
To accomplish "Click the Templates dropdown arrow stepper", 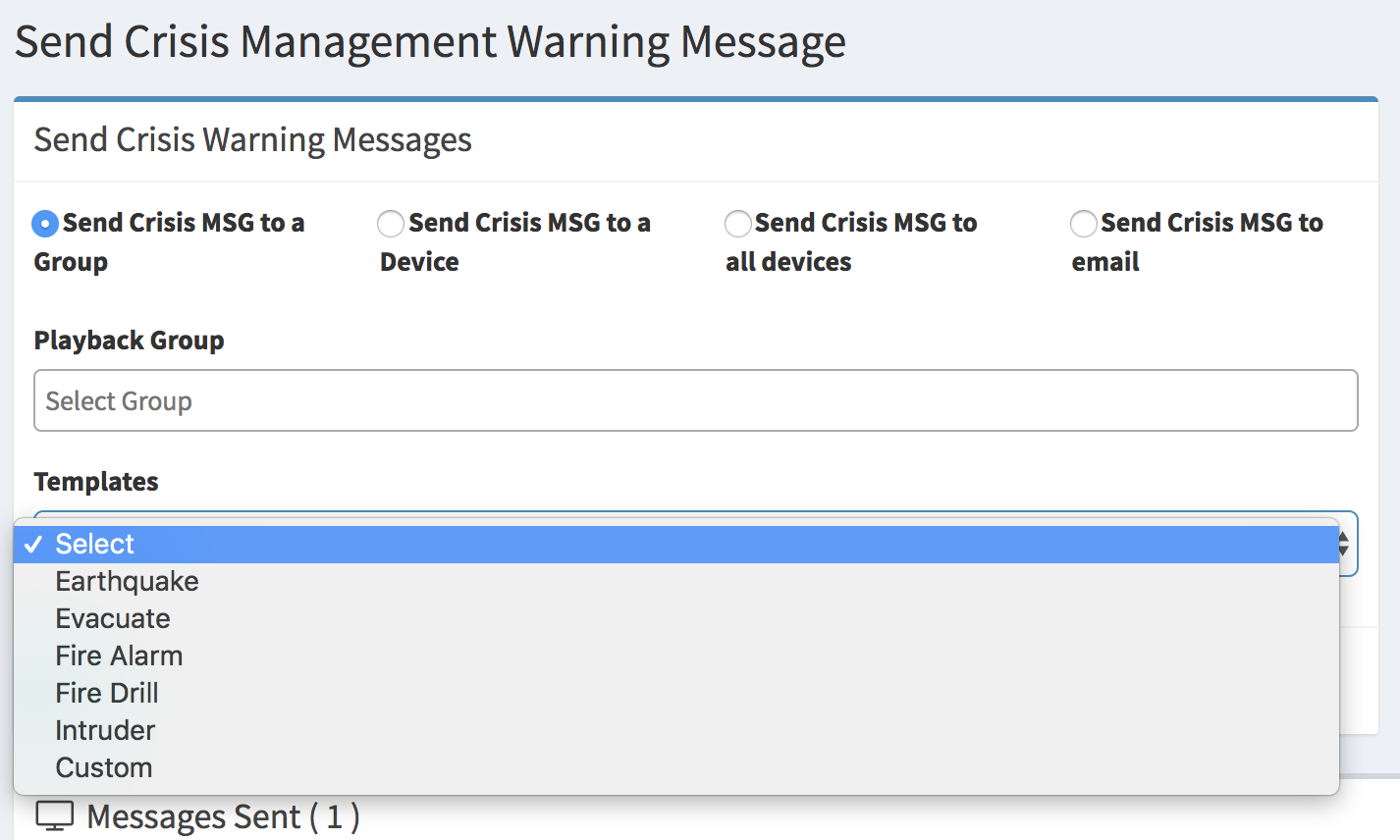I will pyautogui.click(x=1344, y=545).
